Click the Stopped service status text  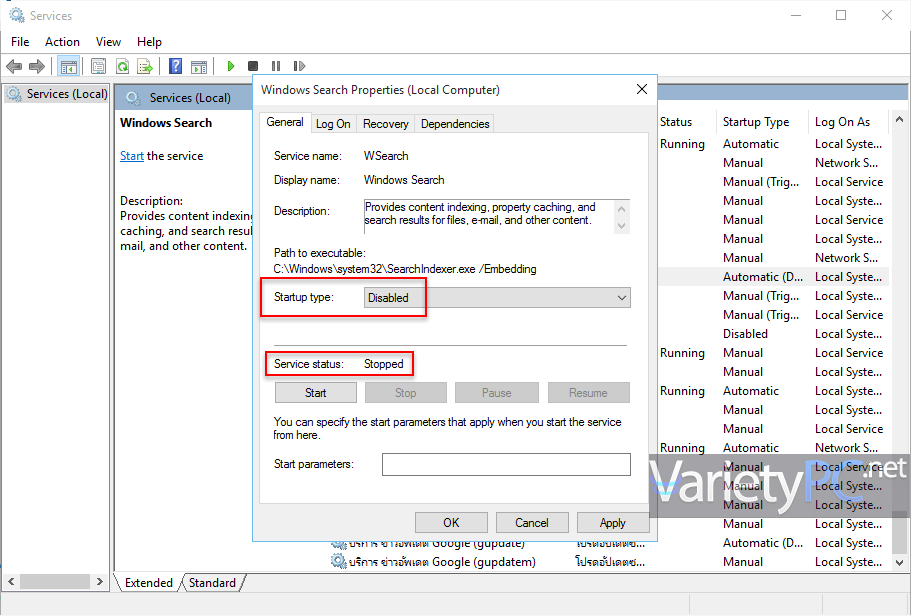[383, 364]
